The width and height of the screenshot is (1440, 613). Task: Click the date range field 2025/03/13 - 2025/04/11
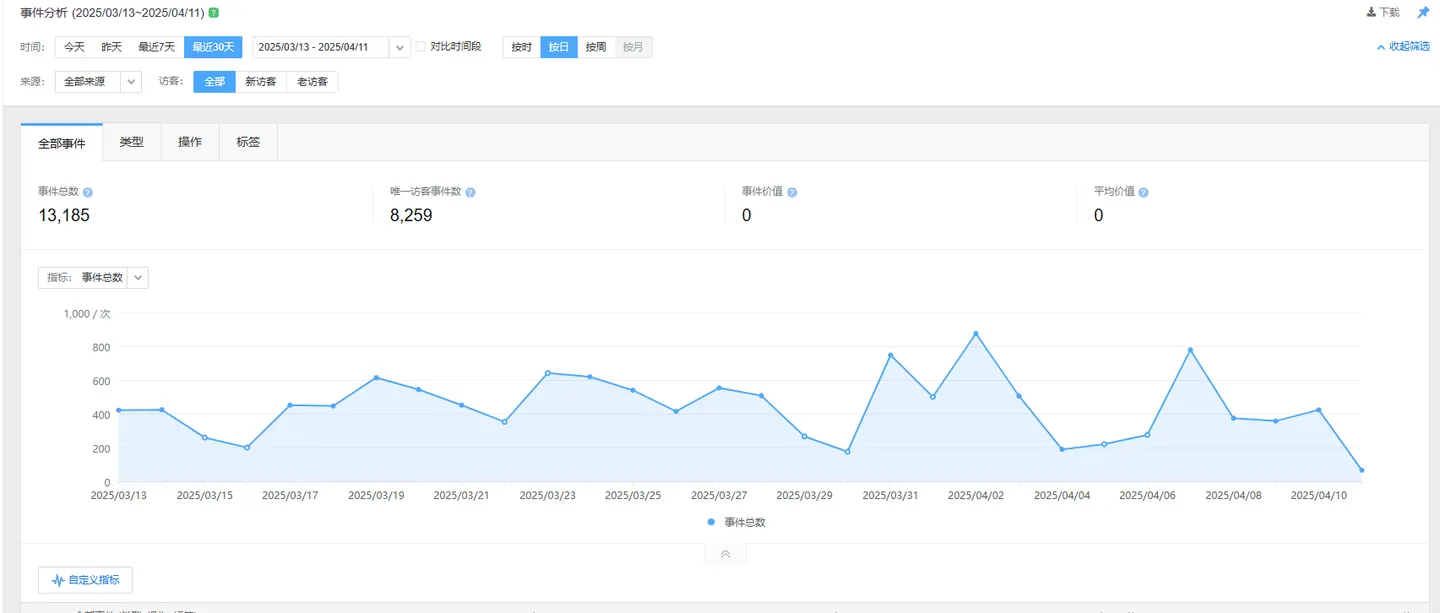pyautogui.click(x=320, y=47)
